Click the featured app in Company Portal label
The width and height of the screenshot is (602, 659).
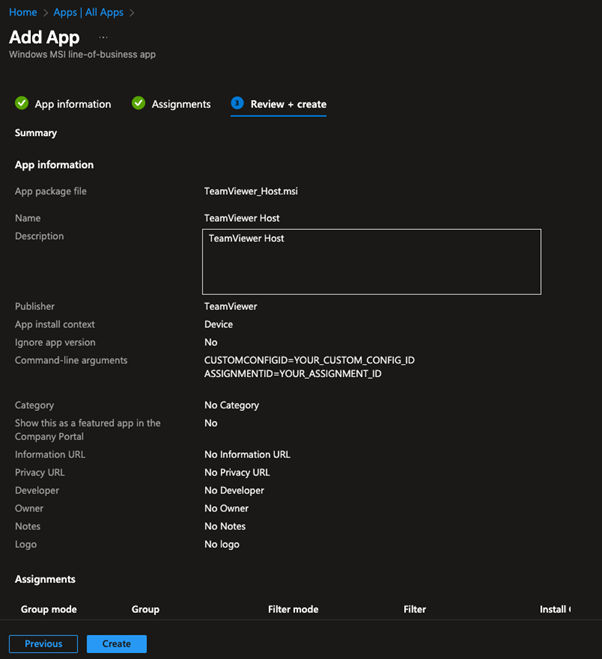coord(87,430)
